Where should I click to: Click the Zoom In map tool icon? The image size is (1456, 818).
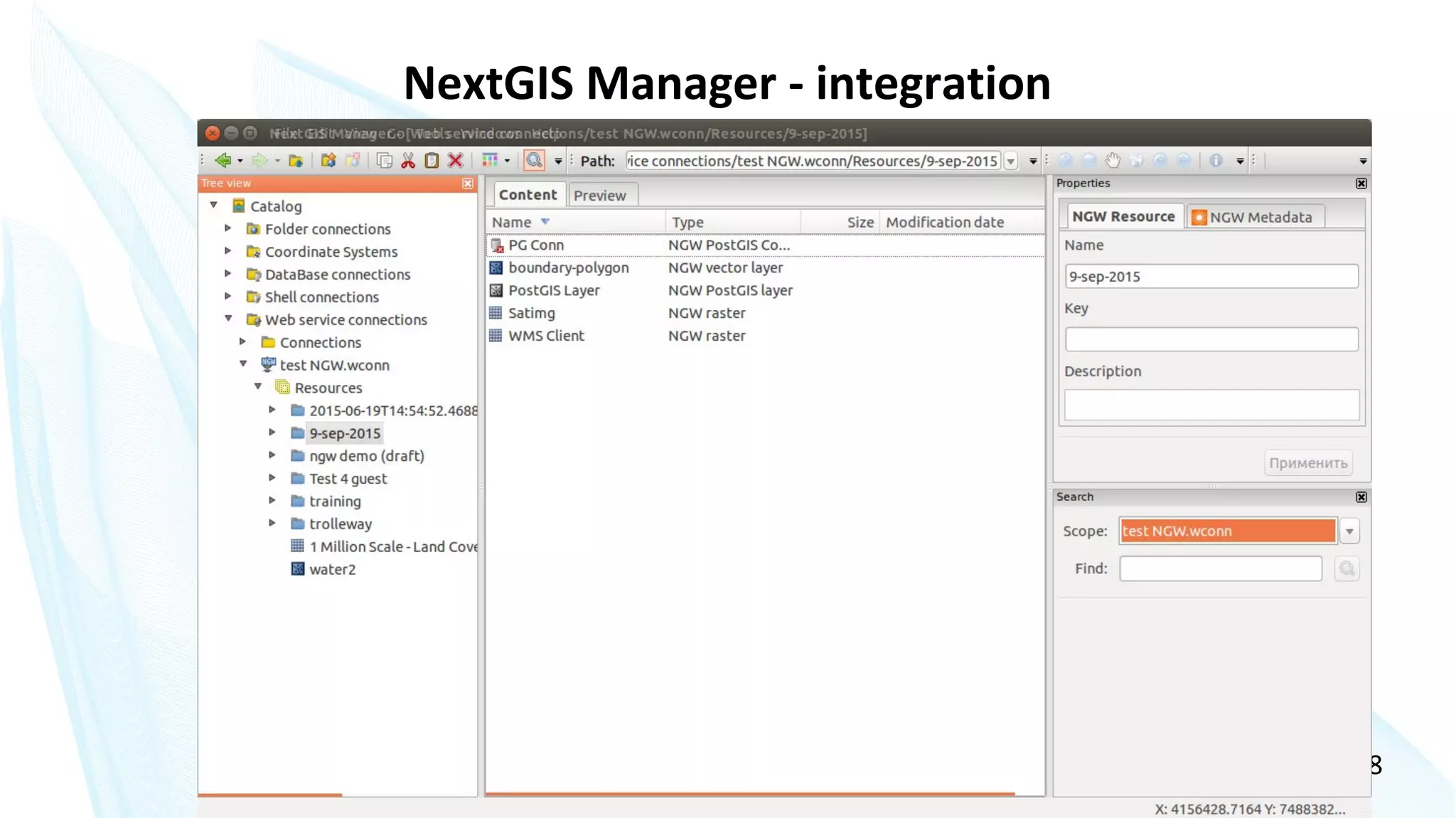[x=1065, y=161]
